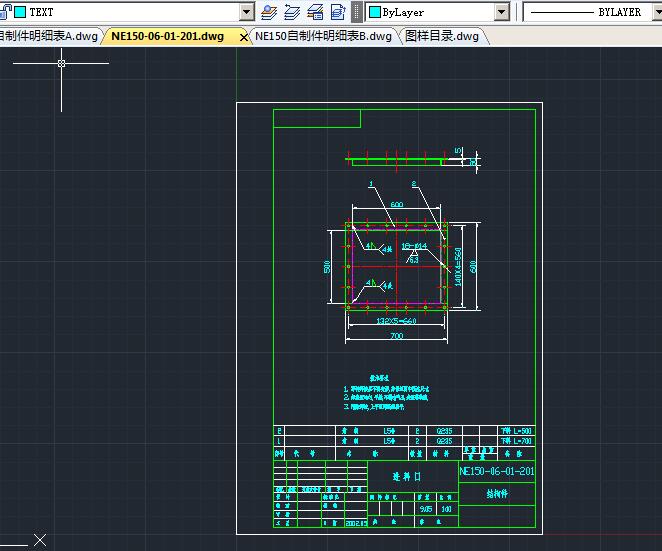Select the NE150-06-01-201 title block text
Image resolution: width=662 pixels, height=551 pixels.
coord(496,471)
